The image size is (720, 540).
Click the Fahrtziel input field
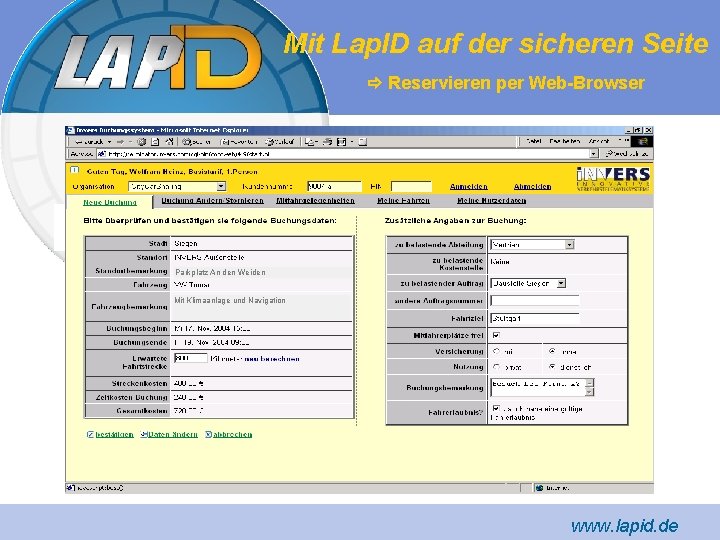(535, 318)
